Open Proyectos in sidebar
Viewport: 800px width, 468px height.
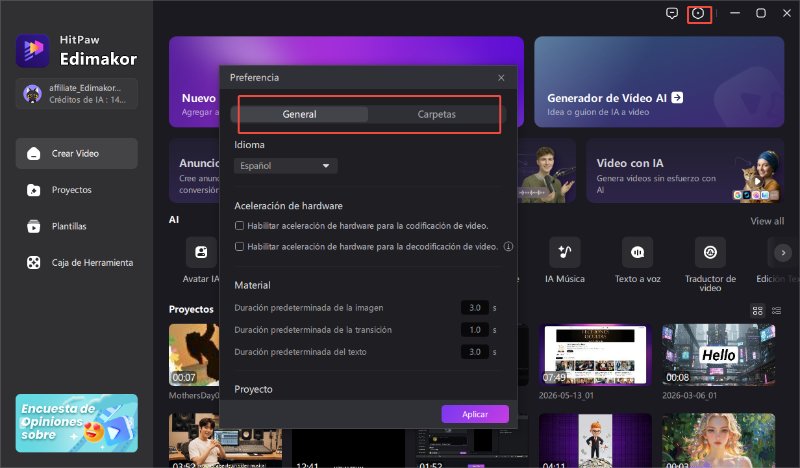[x=77, y=190]
